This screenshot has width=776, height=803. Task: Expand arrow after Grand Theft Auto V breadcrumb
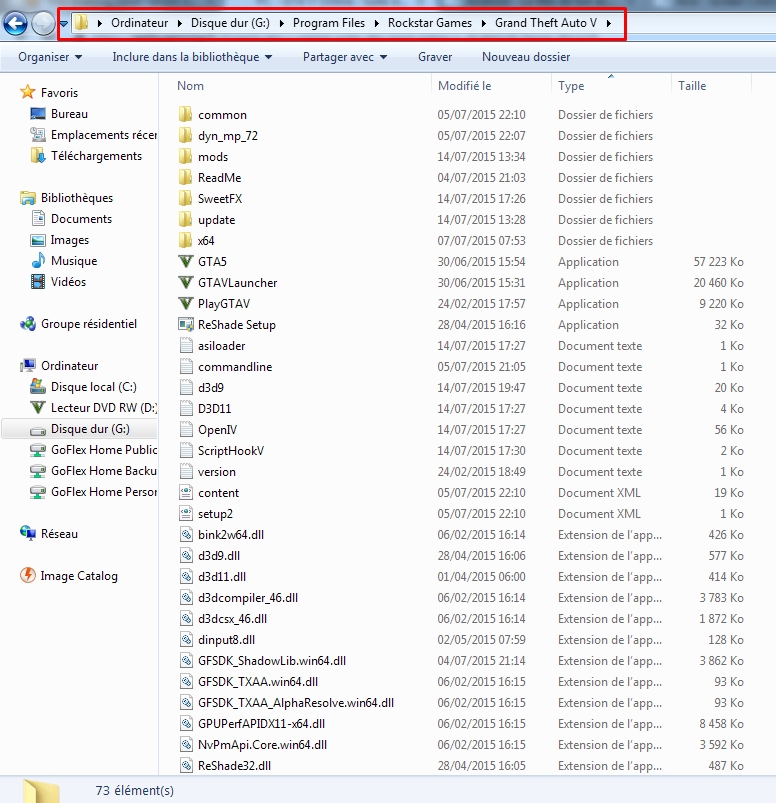point(609,23)
